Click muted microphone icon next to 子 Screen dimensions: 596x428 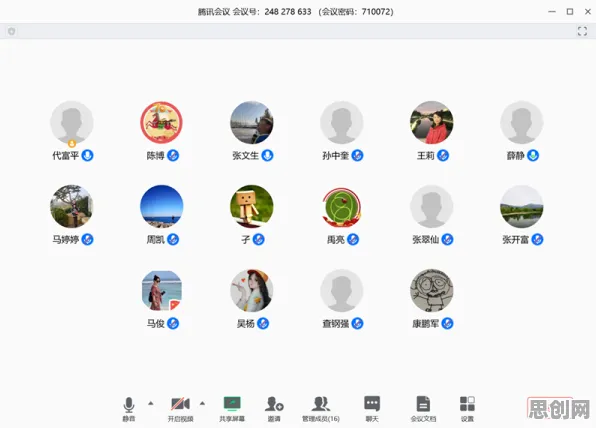[258, 239]
